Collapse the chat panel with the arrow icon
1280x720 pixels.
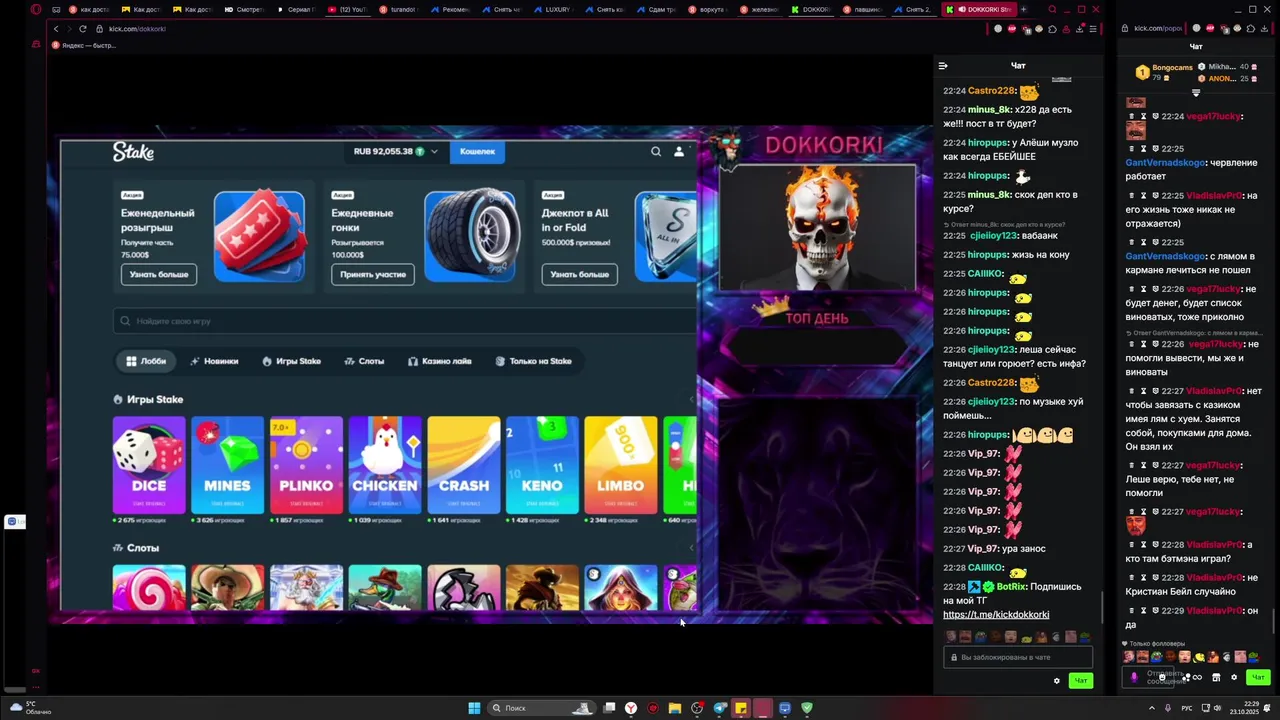click(942, 66)
